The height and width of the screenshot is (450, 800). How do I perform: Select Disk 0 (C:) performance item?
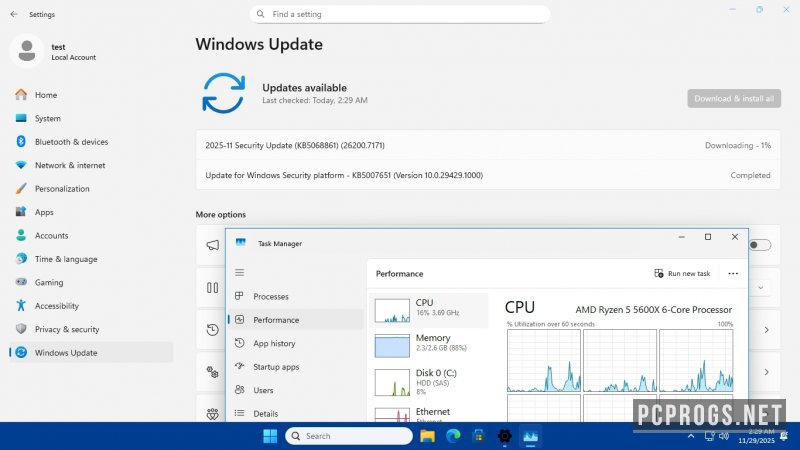tap(429, 382)
